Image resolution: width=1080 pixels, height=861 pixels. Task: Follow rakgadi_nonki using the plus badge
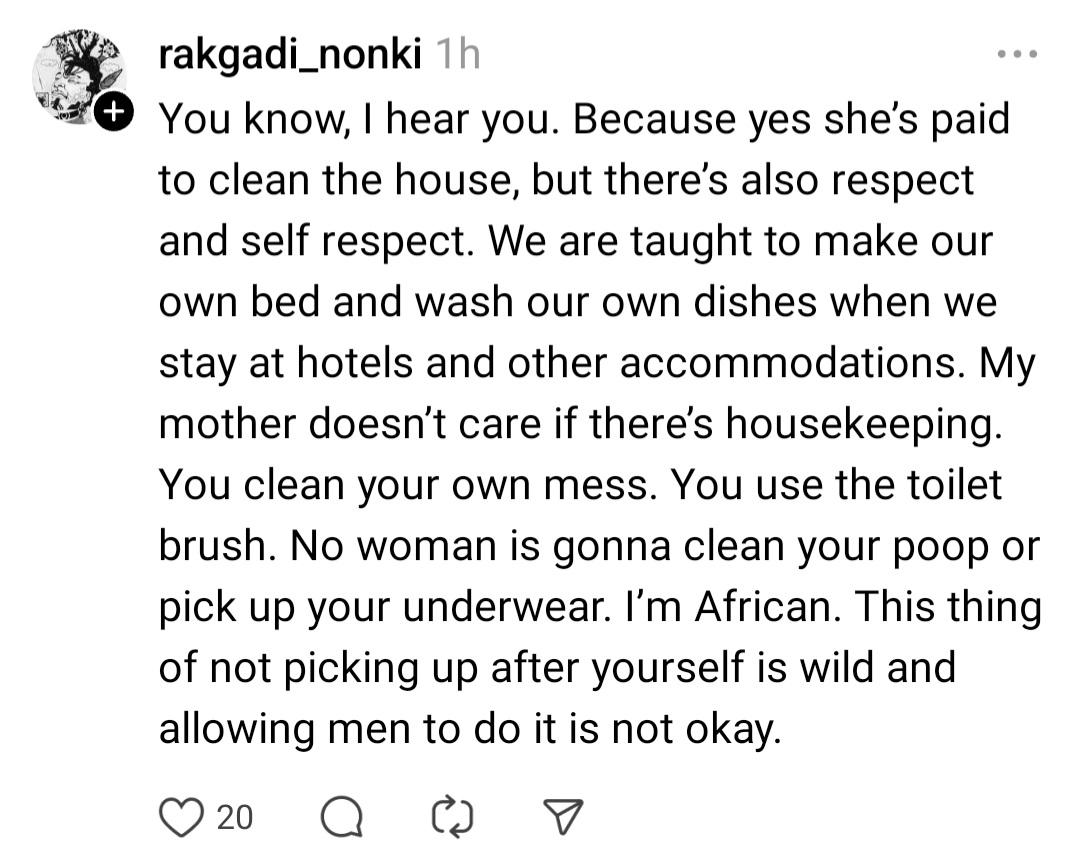pyautogui.click(x=115, y=114)
